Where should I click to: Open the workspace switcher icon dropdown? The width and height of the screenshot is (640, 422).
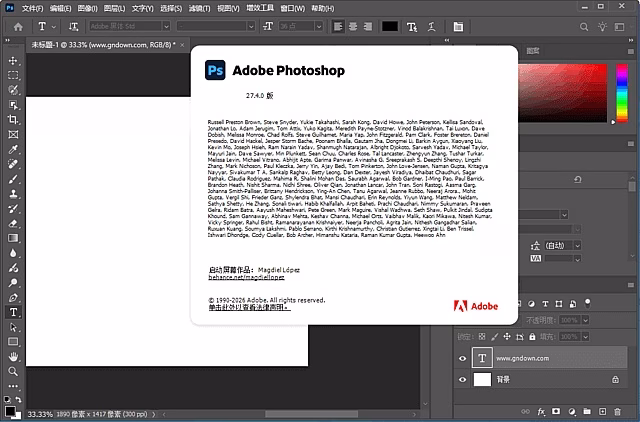[x=620, y=27]
